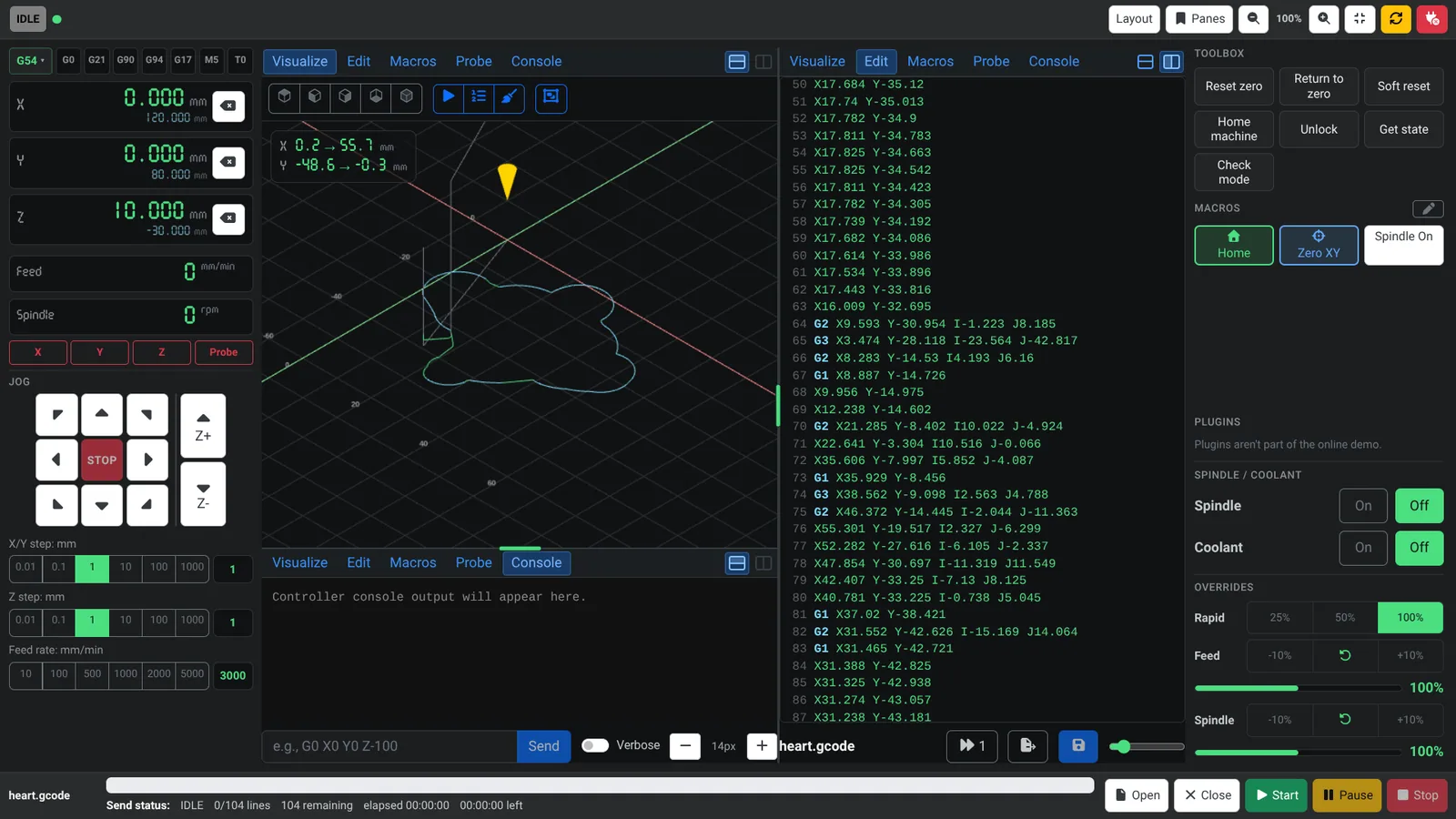Click the red disconnect plug icon
1456x819 pixels.
[x=1431, y=19]
